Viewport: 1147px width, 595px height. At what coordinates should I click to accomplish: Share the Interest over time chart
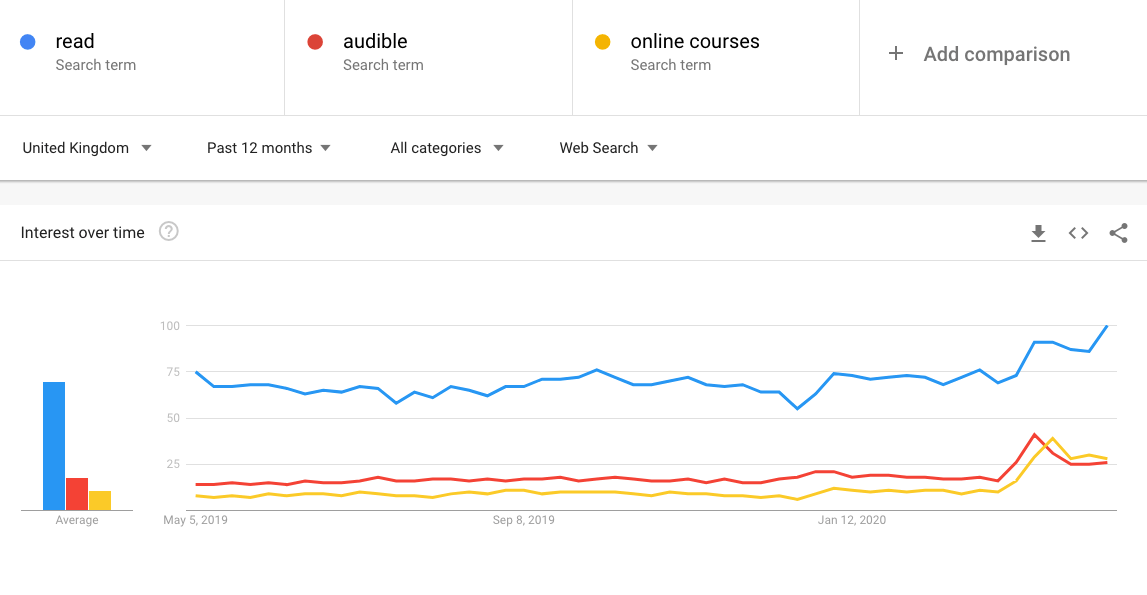point(1118,233)
